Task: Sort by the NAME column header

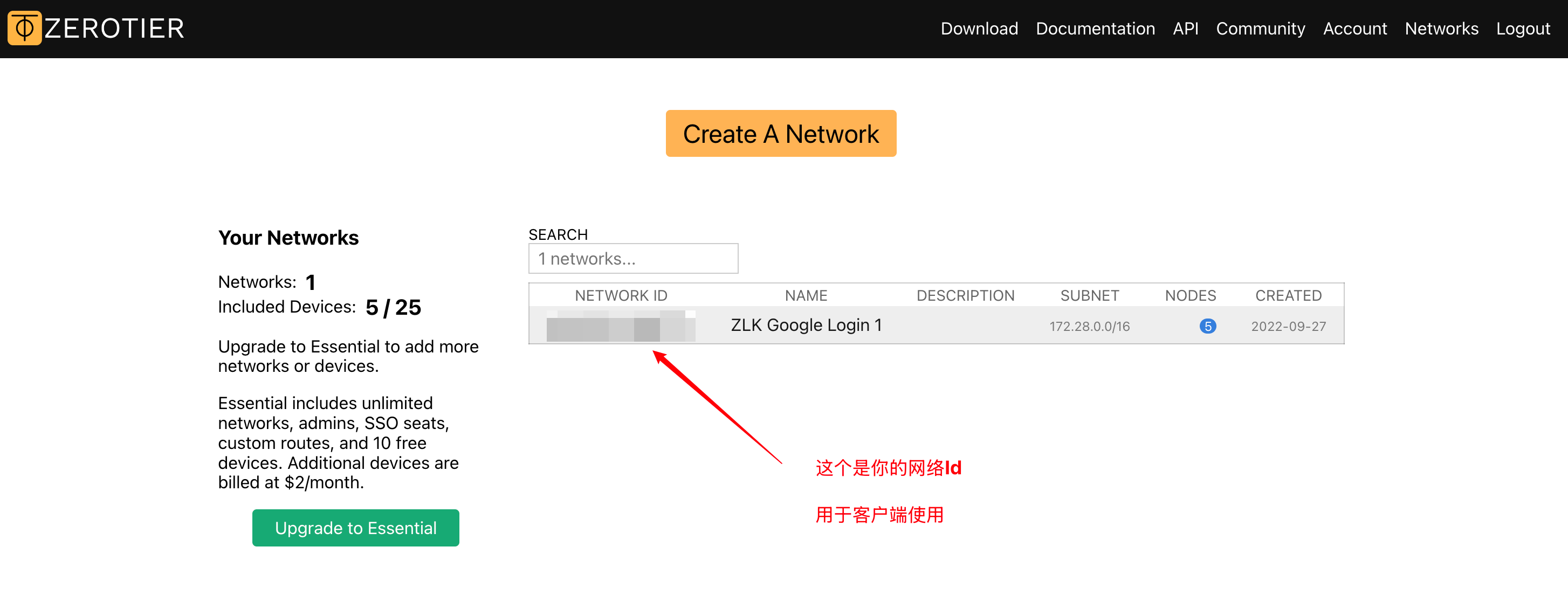Action: coord(806,296)
